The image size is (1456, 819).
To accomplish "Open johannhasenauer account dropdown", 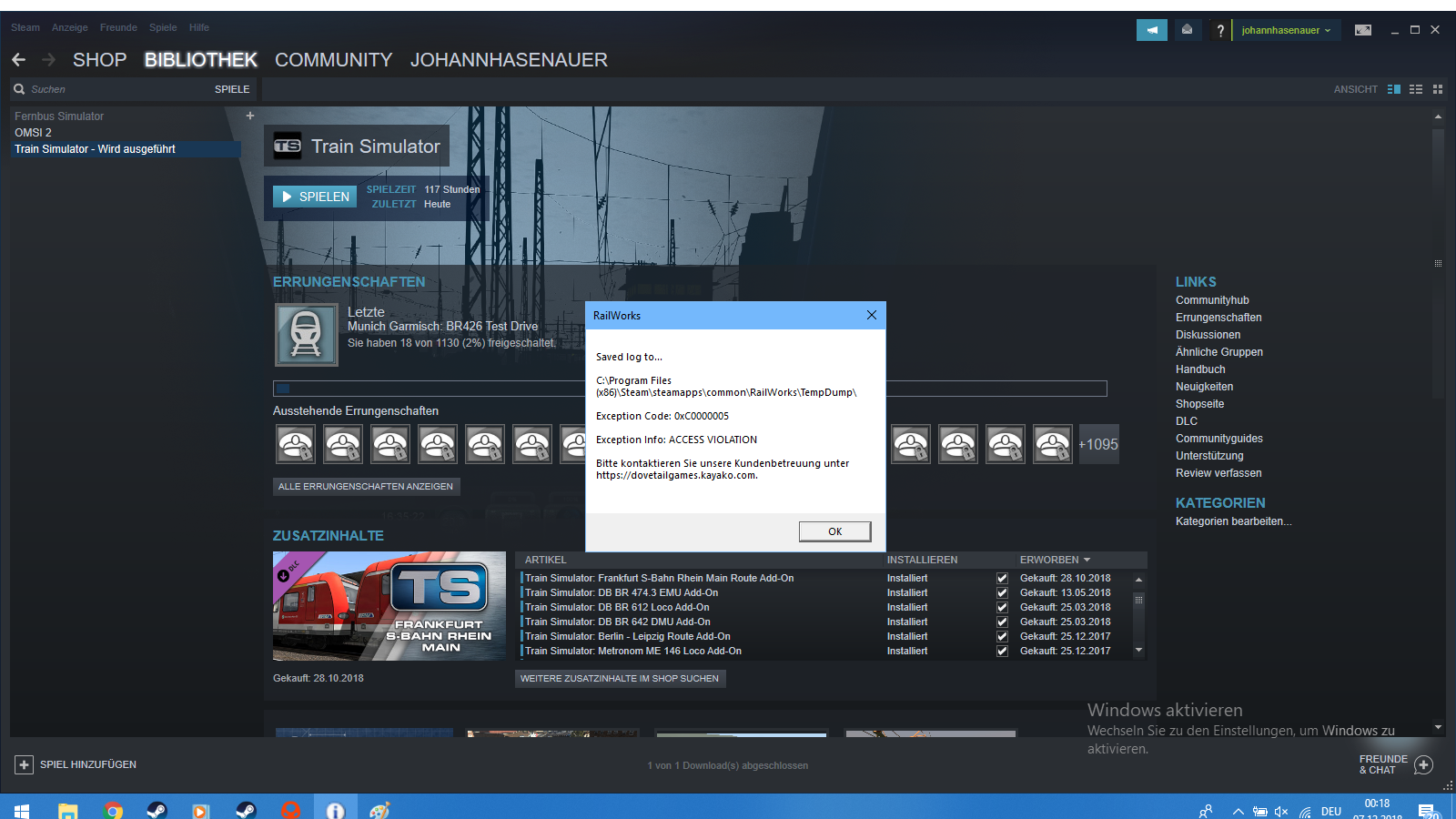I will 1286,30.
